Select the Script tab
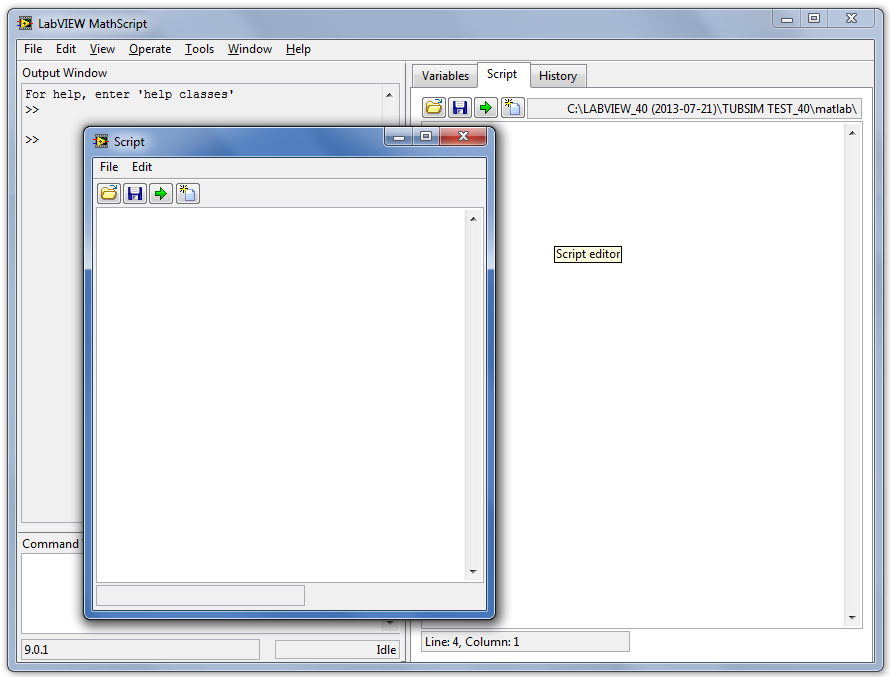 pyautogui.click(x=502, y=74)
